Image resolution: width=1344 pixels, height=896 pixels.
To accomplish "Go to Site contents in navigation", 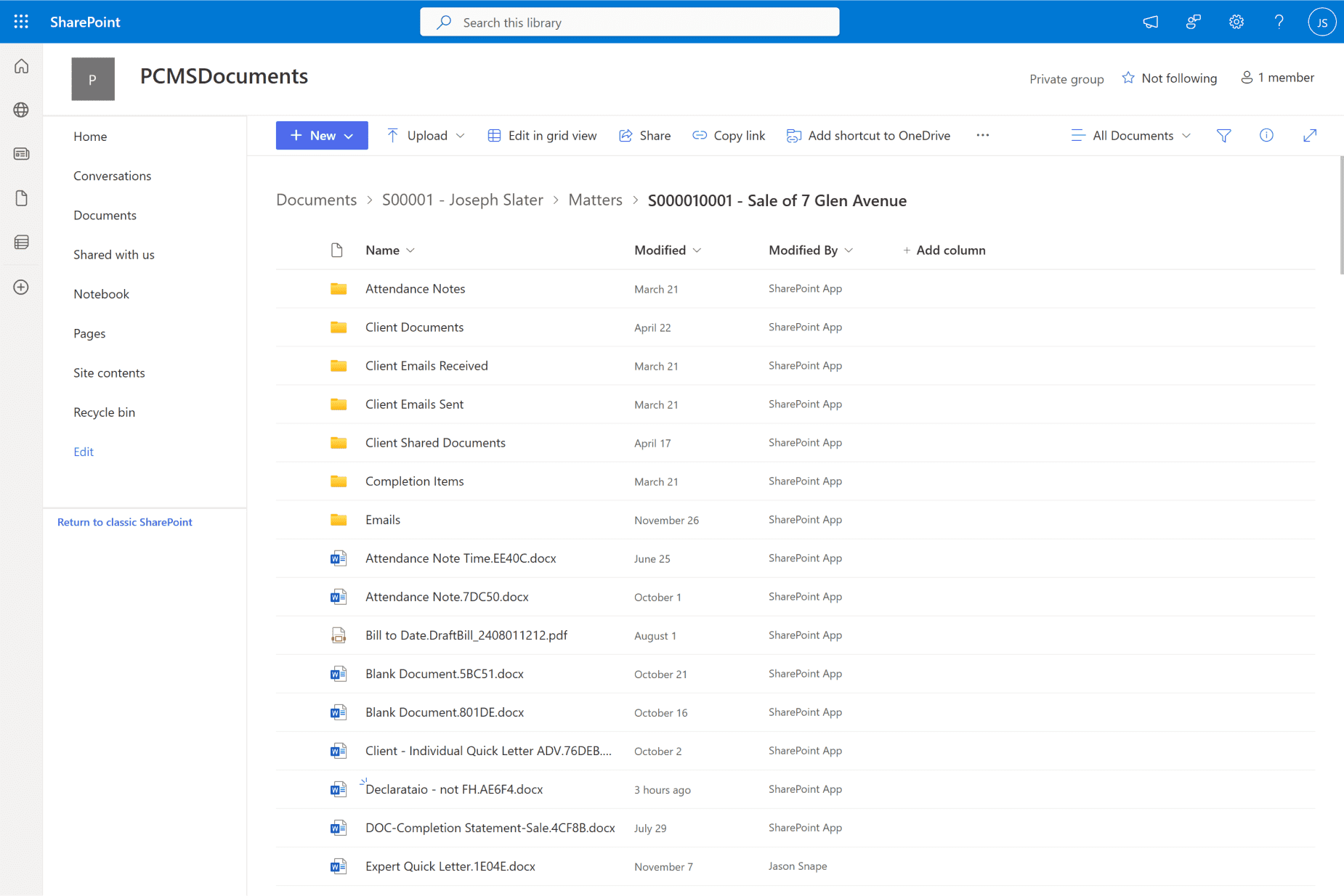I will [x=109, y=372].
